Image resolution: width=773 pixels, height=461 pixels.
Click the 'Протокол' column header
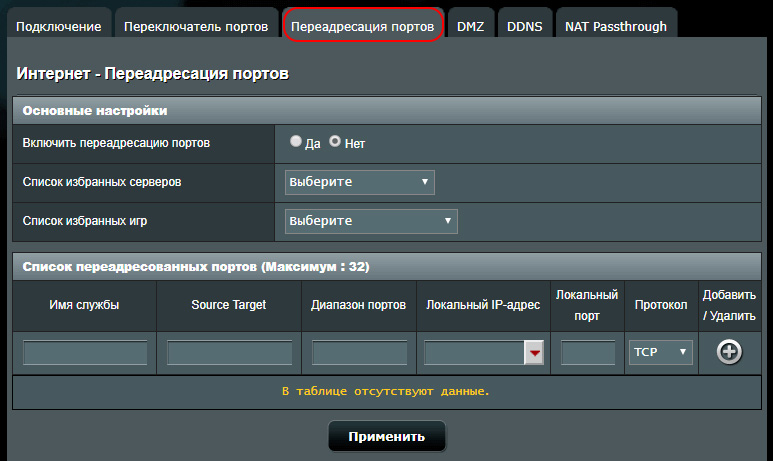click(x=661, y=304)
